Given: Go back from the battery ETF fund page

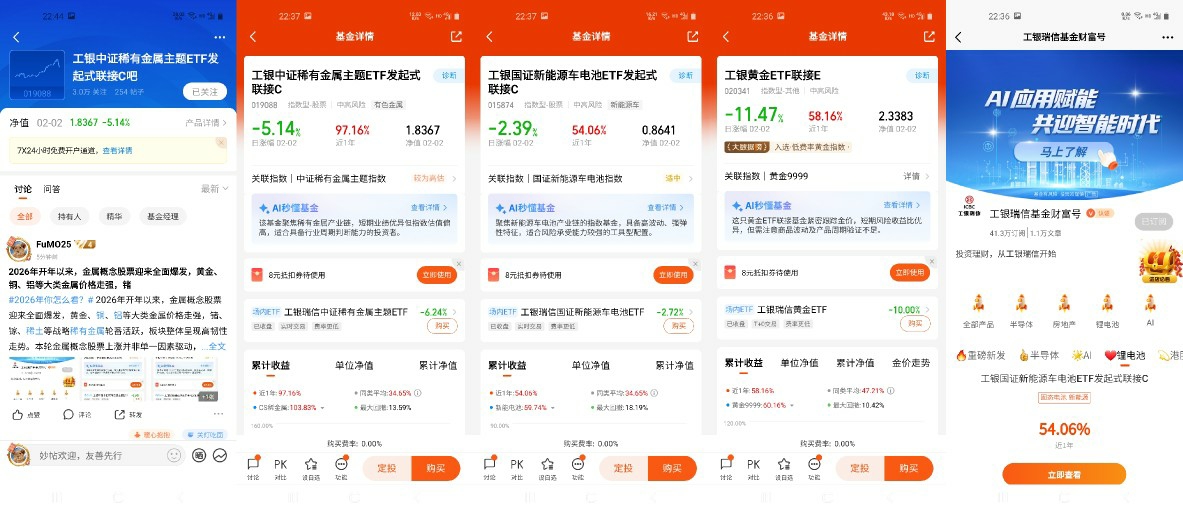Looking at the screenshot, I should (490, 36).
